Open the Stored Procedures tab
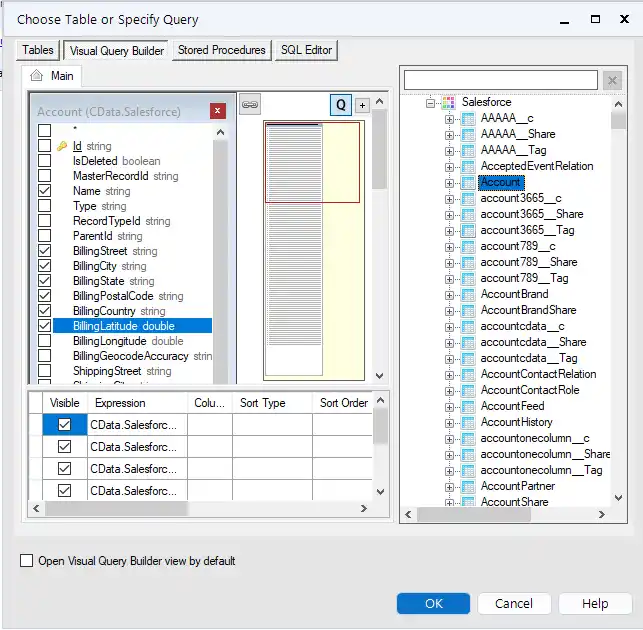643x630 pixels. [x=221, y=50]
